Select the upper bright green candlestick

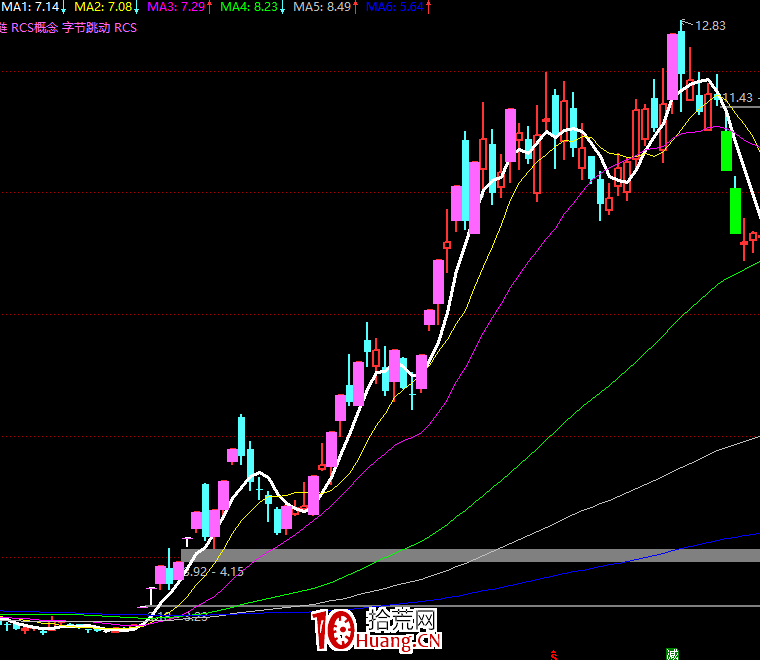727,150
